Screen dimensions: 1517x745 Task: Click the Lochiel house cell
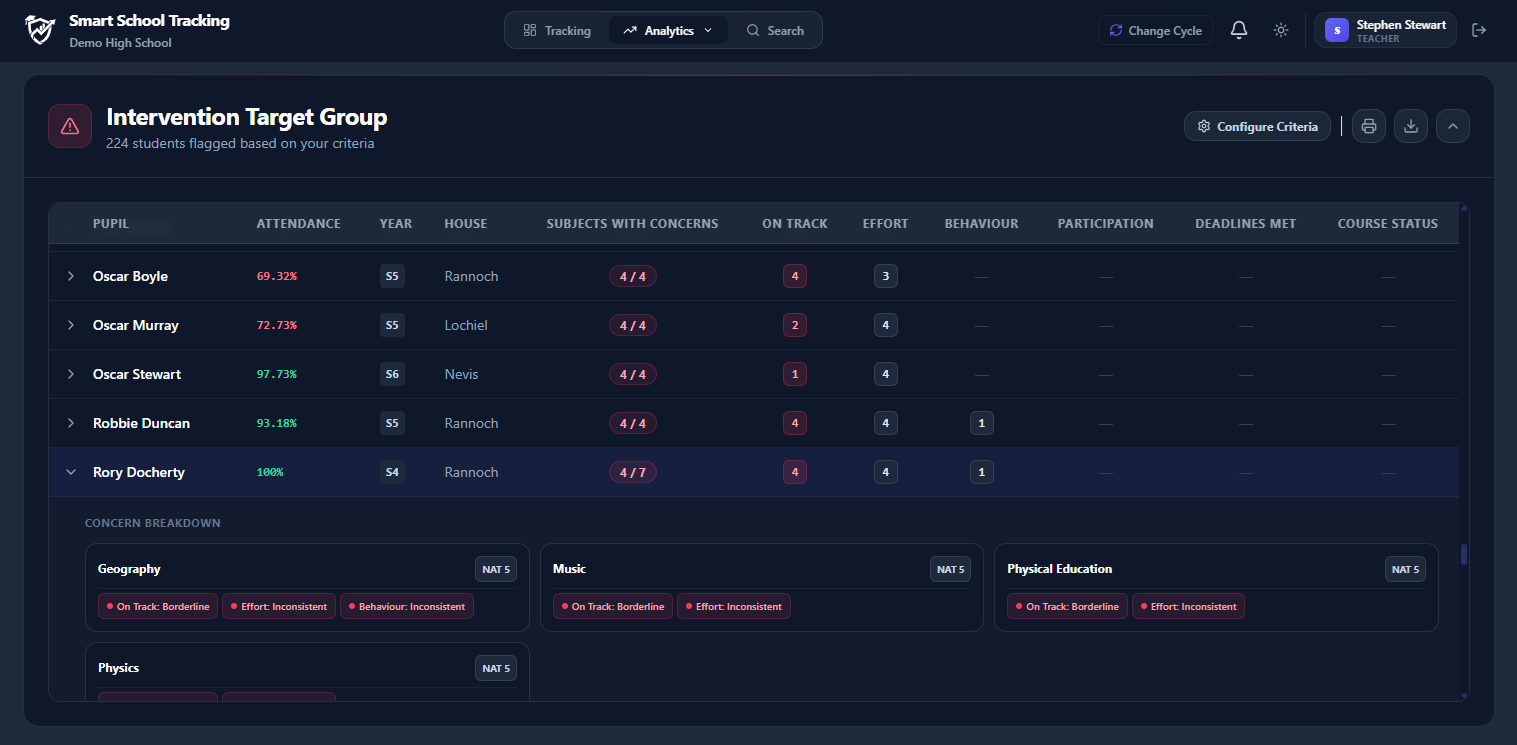[466, 325]
